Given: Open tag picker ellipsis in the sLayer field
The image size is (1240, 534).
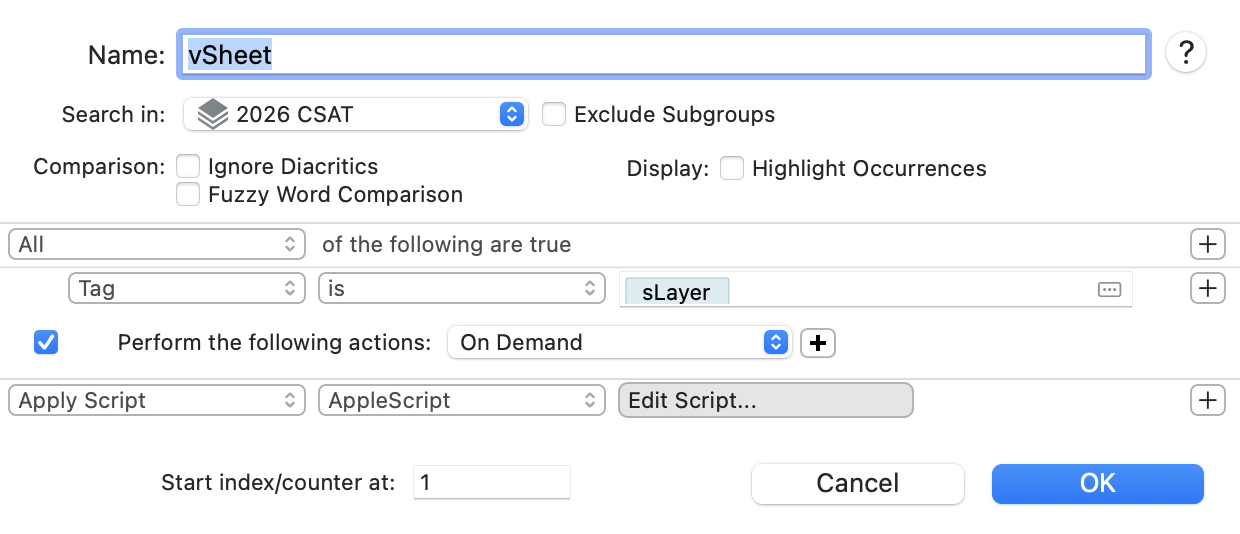Looking at the screenshot, I should pyautogui.click(x=1109, y=289).
